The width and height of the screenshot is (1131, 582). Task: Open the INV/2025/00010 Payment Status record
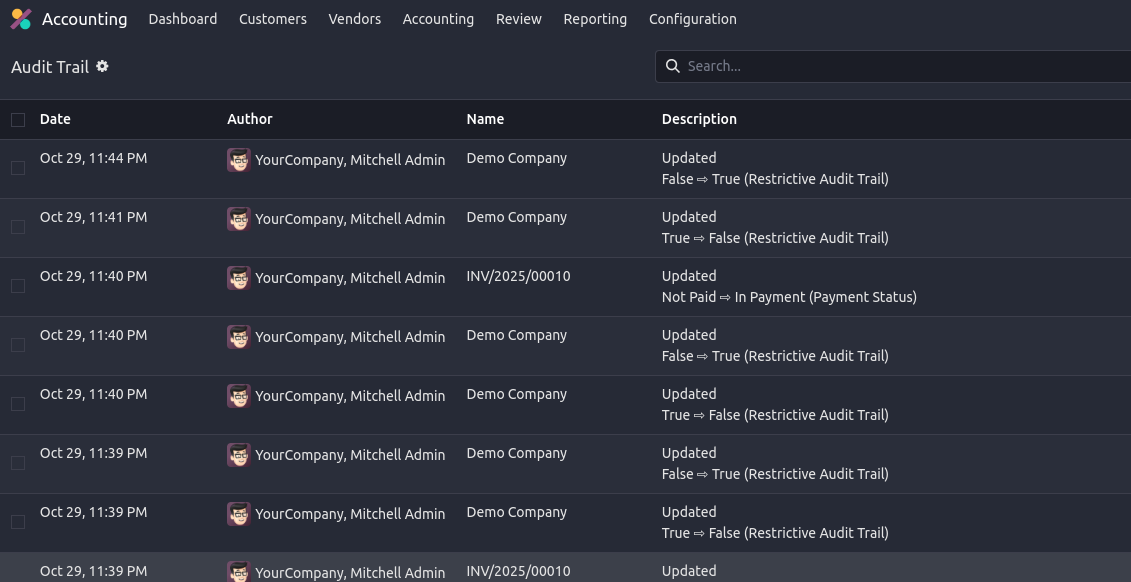coord(518,276)
